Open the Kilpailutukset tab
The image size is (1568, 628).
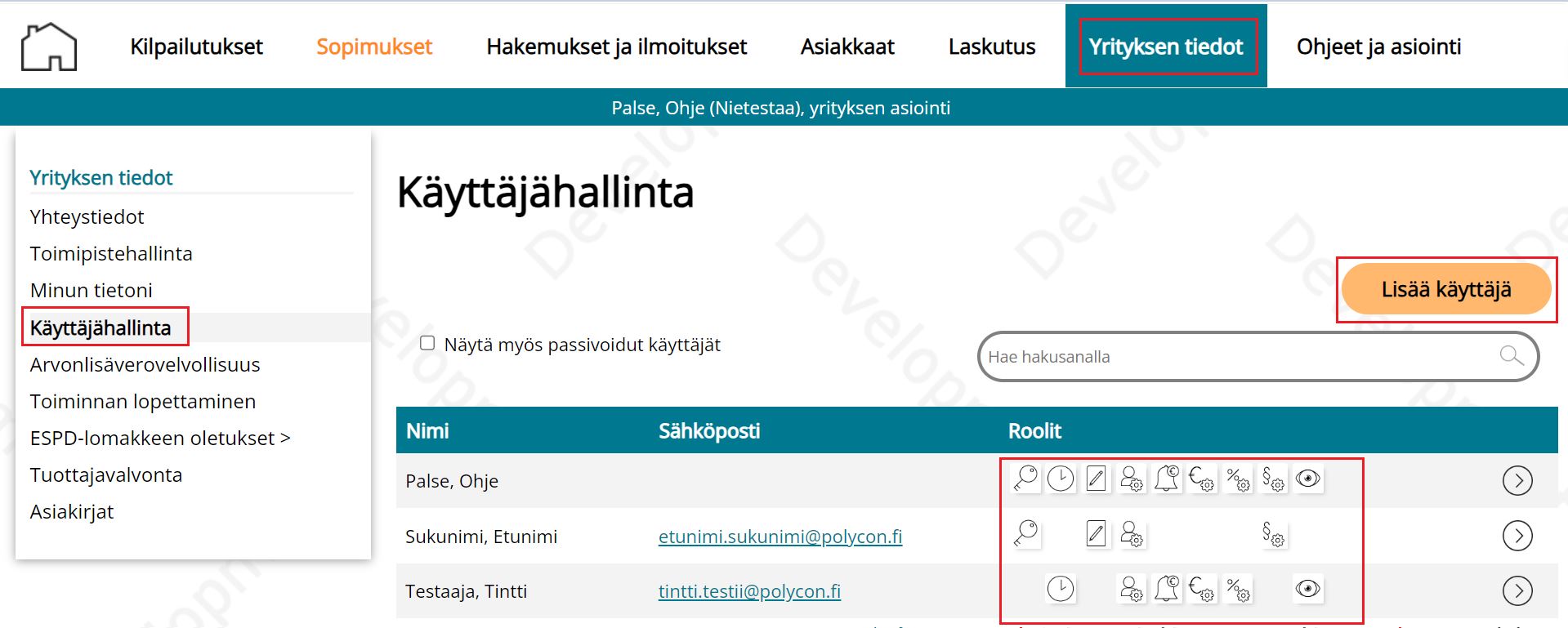[196, 47]
